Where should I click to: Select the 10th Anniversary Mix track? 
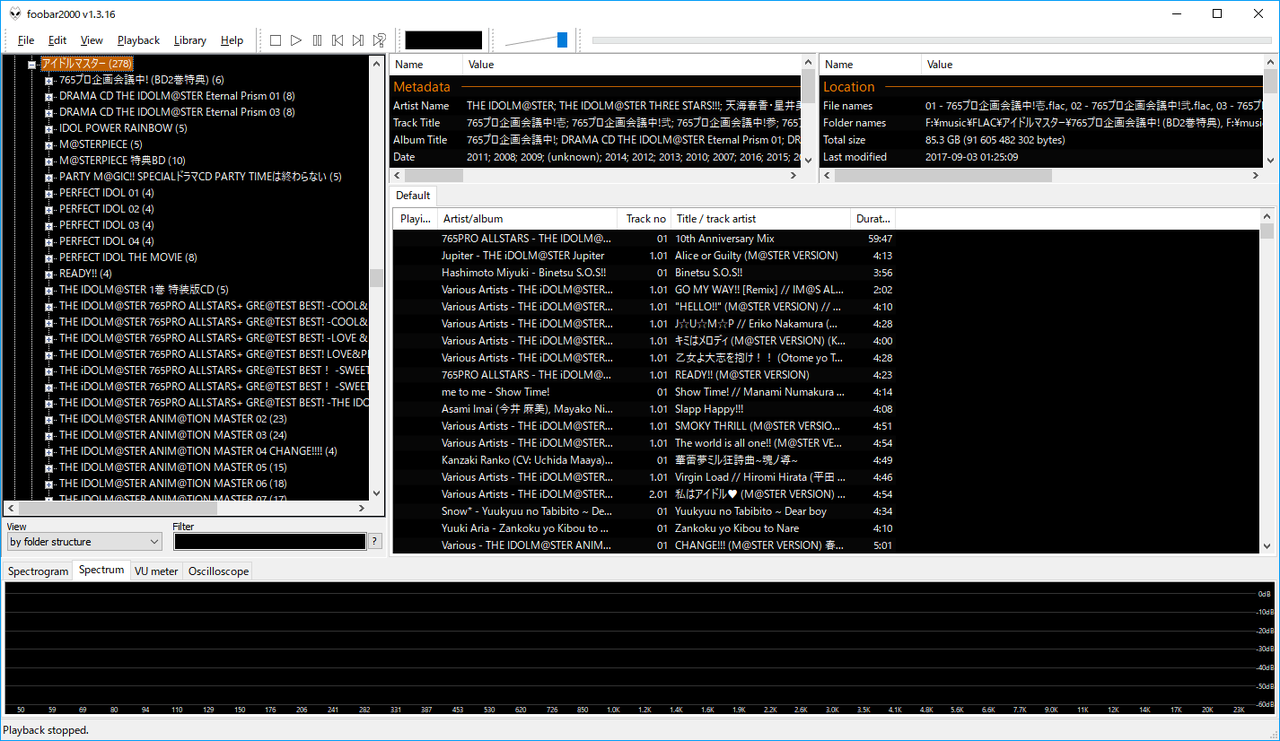point(825,239)
